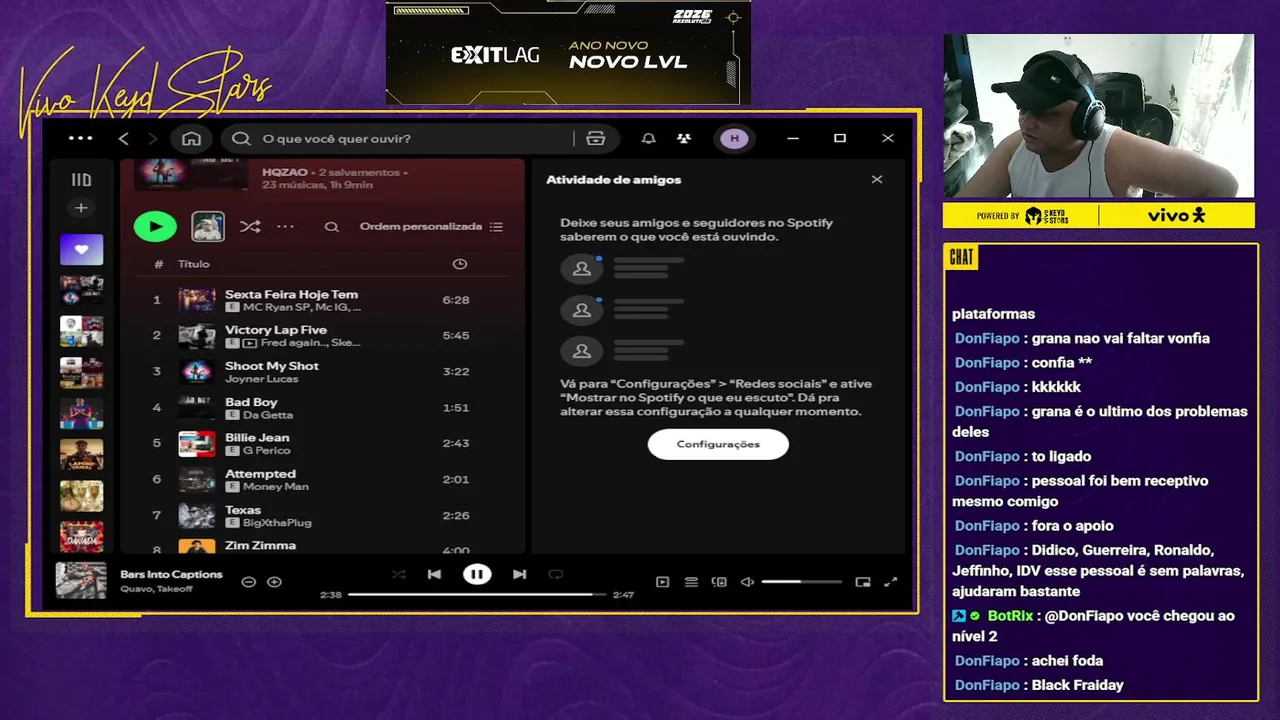Viewport: 1280px width, 720px height.
Task: Go to Spotify Home
Action: pyautogui.click(x=191, y=138)
